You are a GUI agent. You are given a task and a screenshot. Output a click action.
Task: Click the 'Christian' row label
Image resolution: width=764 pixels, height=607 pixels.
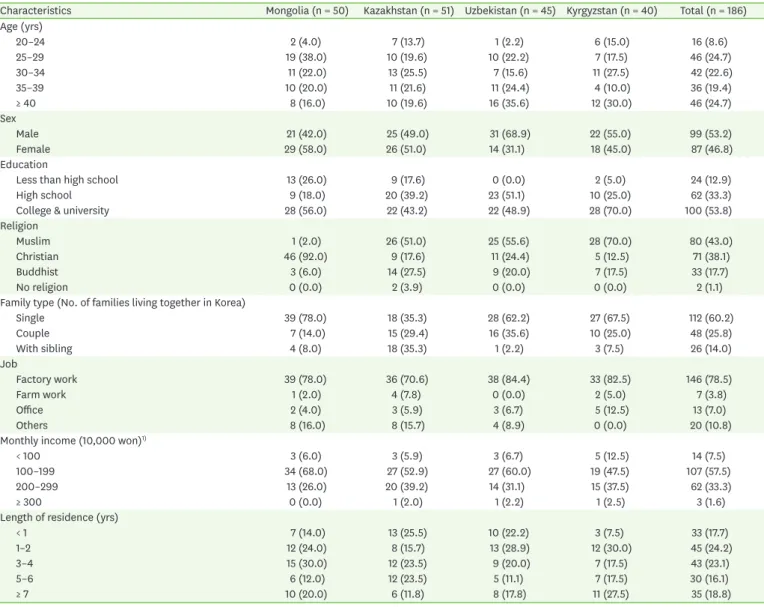point(37,257)
